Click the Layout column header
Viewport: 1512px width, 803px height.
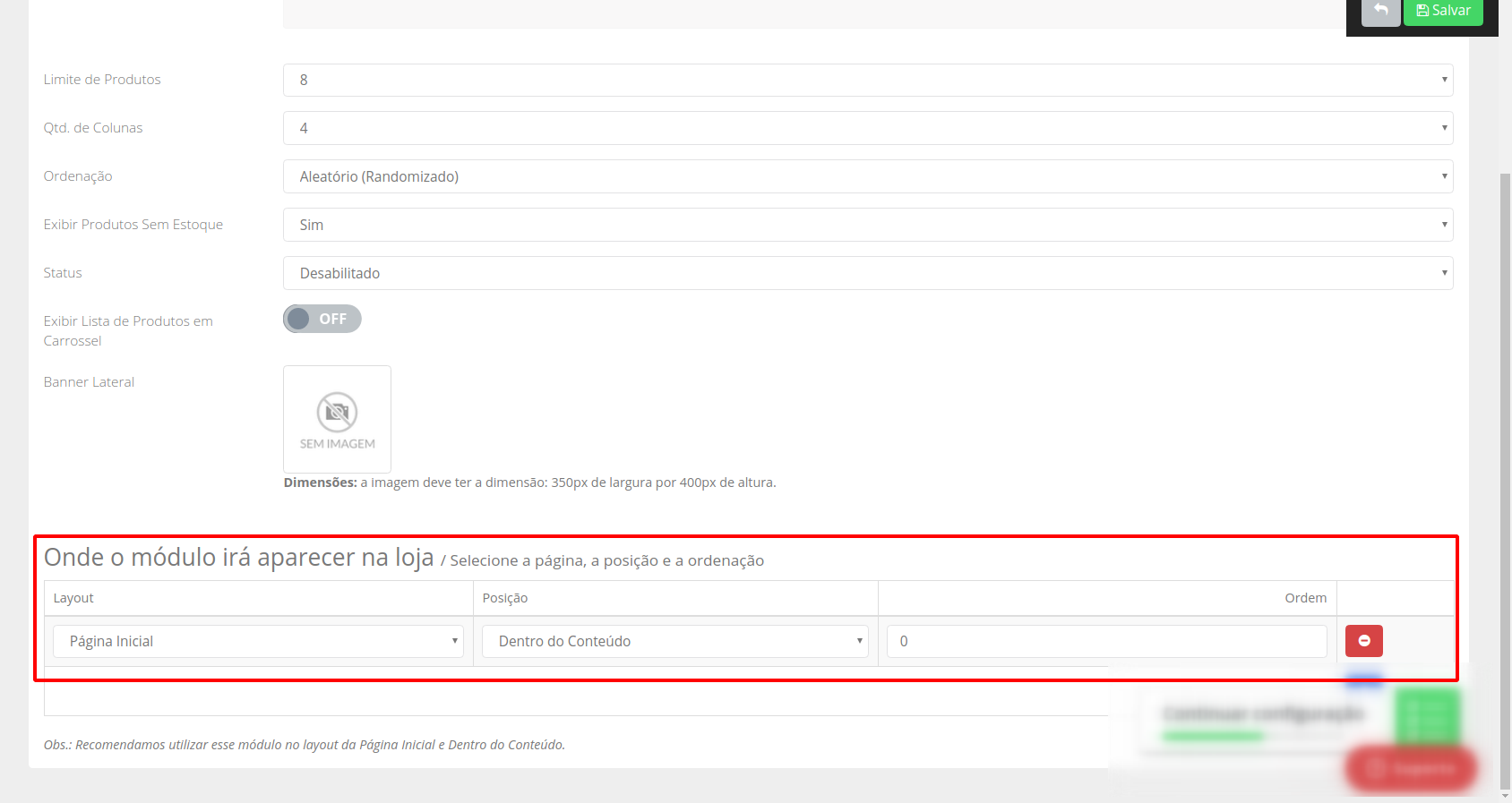coord(73,598)
